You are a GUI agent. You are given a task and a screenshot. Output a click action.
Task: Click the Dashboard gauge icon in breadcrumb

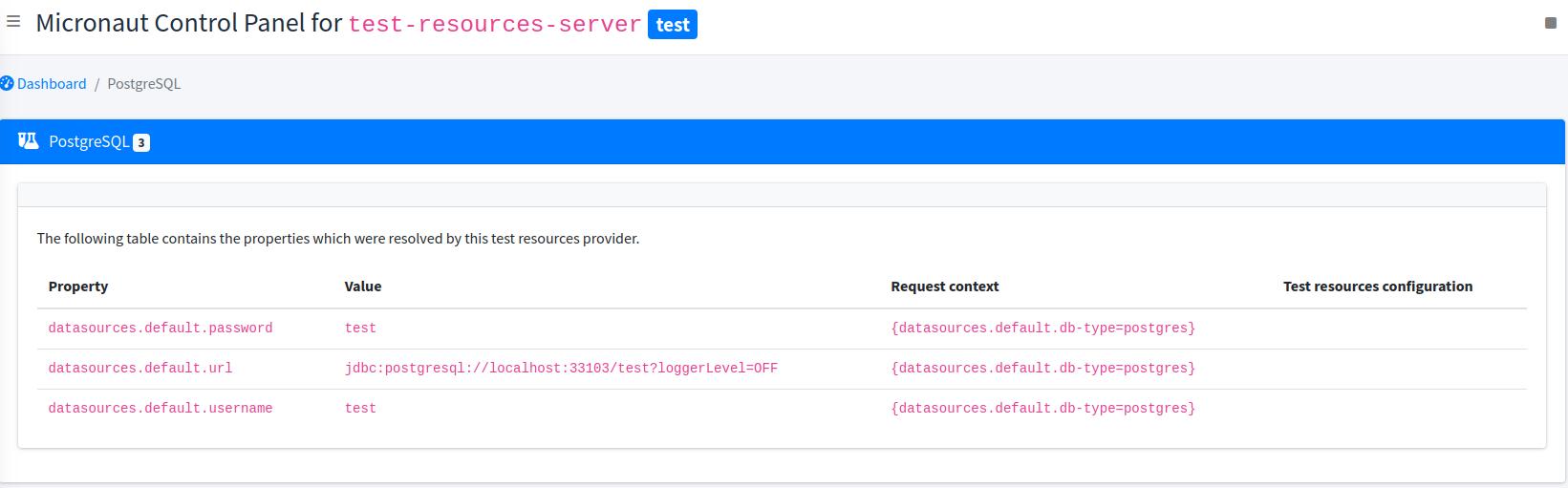(7, 83)
